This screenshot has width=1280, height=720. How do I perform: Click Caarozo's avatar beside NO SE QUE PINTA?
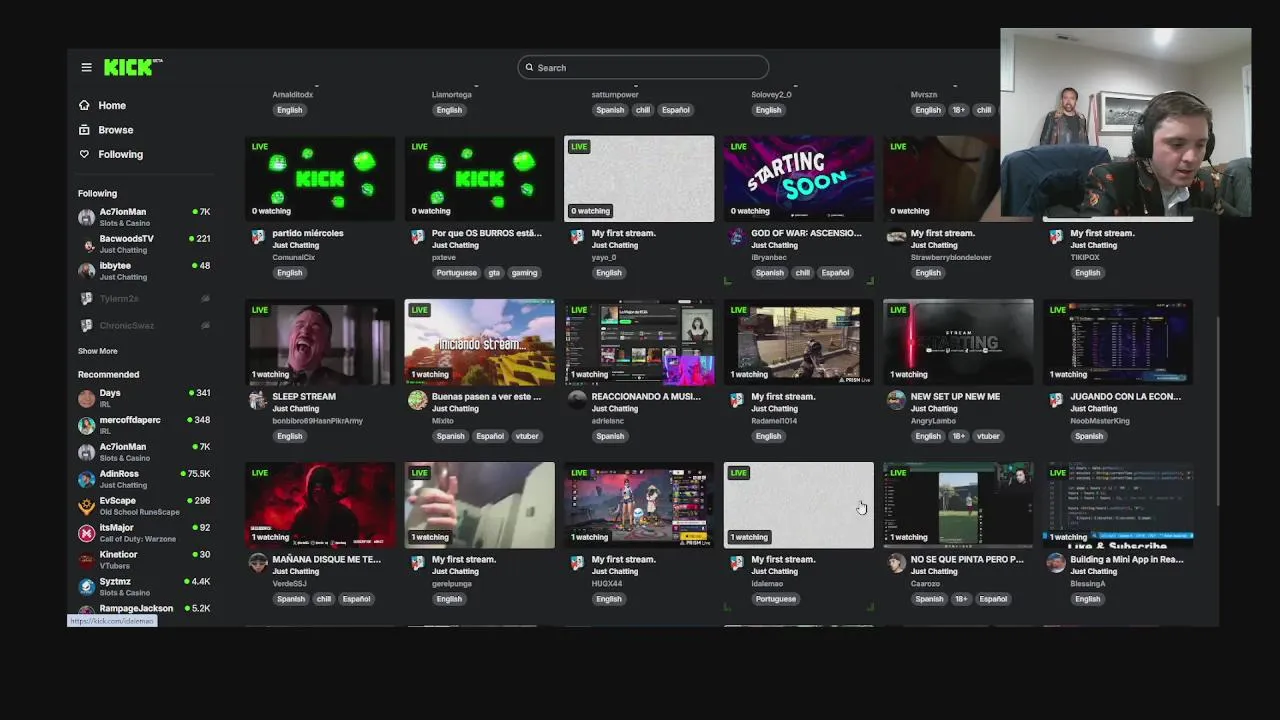(897, 563)
